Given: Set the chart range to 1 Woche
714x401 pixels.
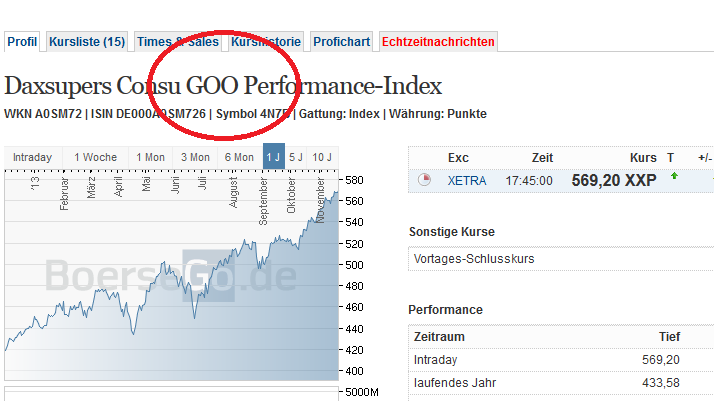Looking at the screenshot, I should click(x=96, y=157).
